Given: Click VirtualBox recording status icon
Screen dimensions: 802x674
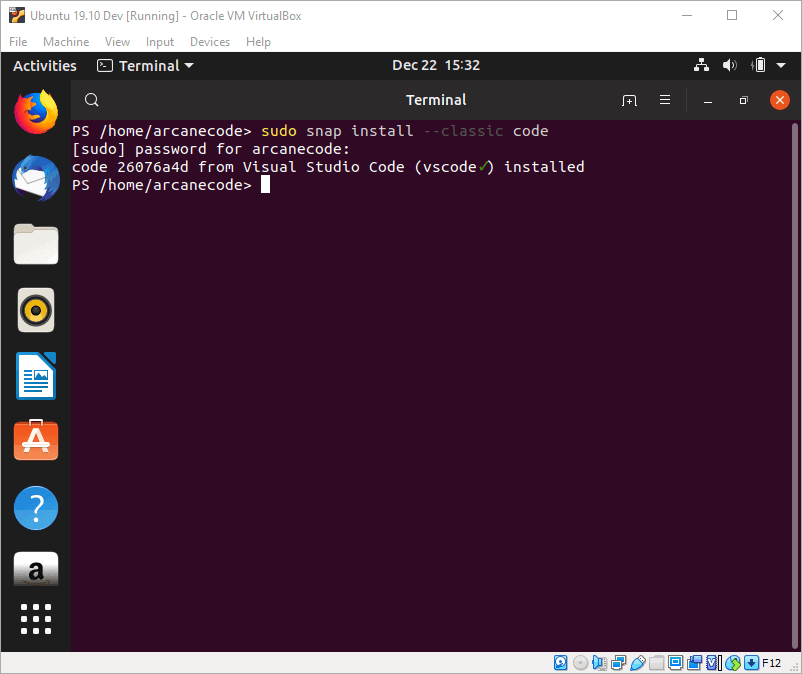Looking at the screenshot, I should pyautogui.click(x=695, y=663).
